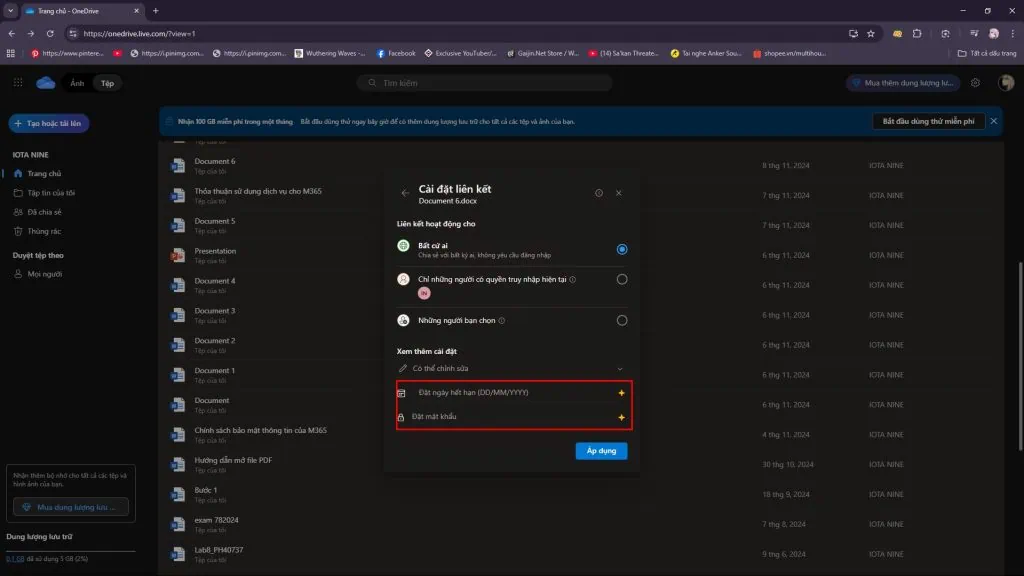Screen dimensions: 1024x576
Task: Select 'Chỉ những người có quyền truy nhập hiện tại'
Action: (x=622, y=280)
